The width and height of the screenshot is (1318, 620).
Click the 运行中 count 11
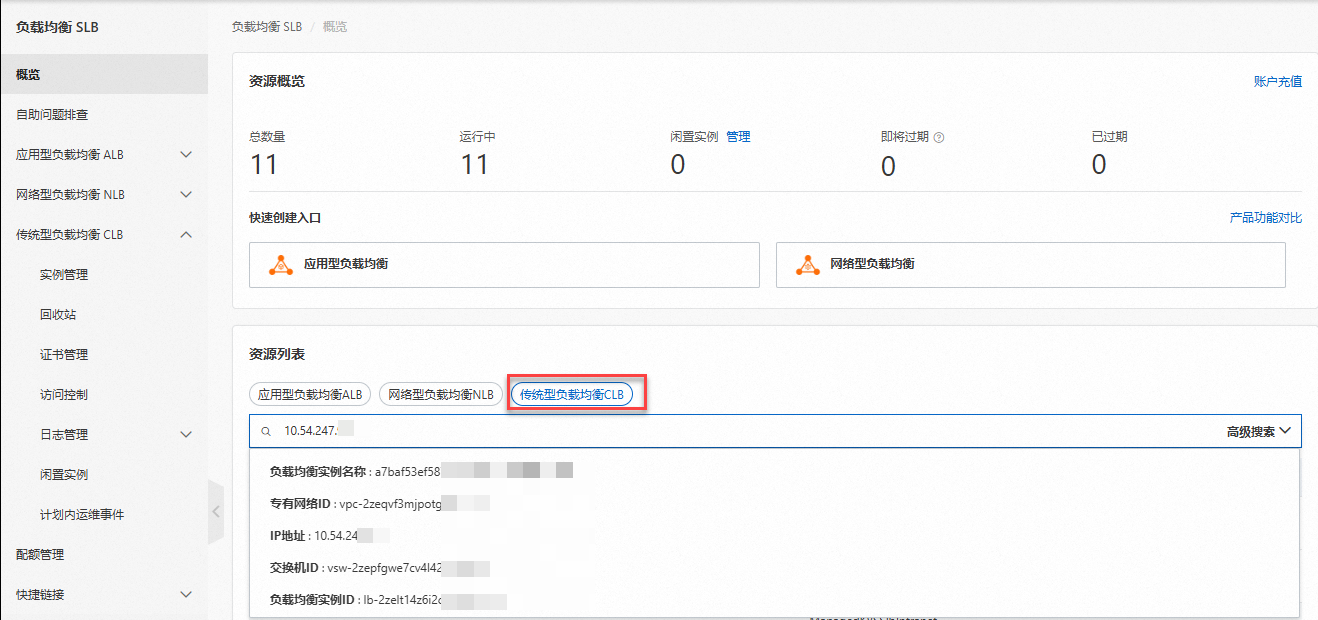474,165
